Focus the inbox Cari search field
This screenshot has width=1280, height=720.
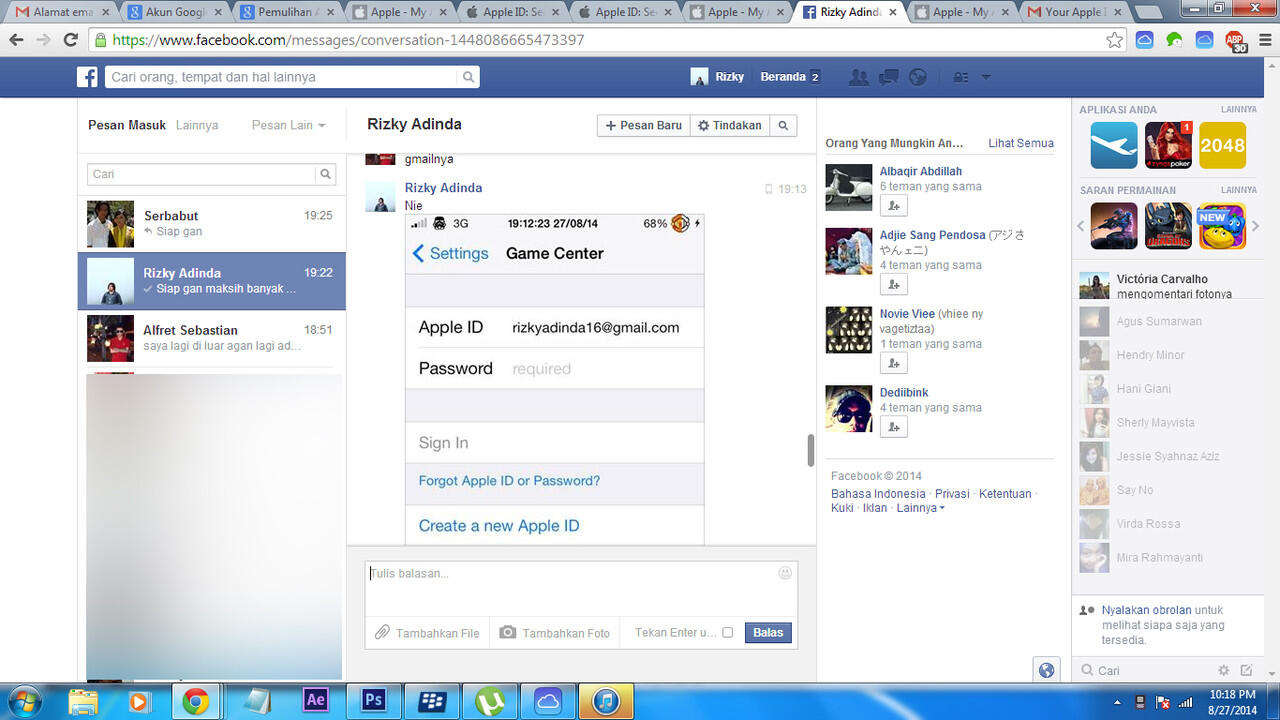[202, 174]
